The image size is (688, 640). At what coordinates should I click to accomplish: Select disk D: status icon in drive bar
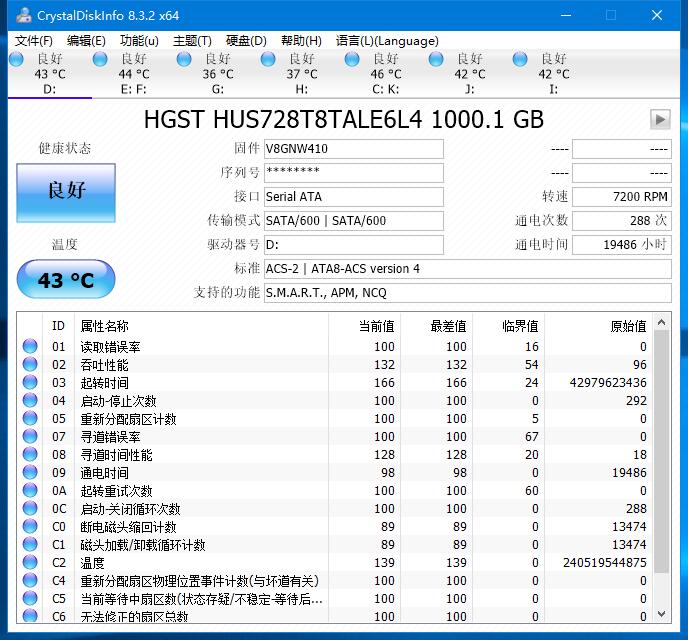pos(16,59)
